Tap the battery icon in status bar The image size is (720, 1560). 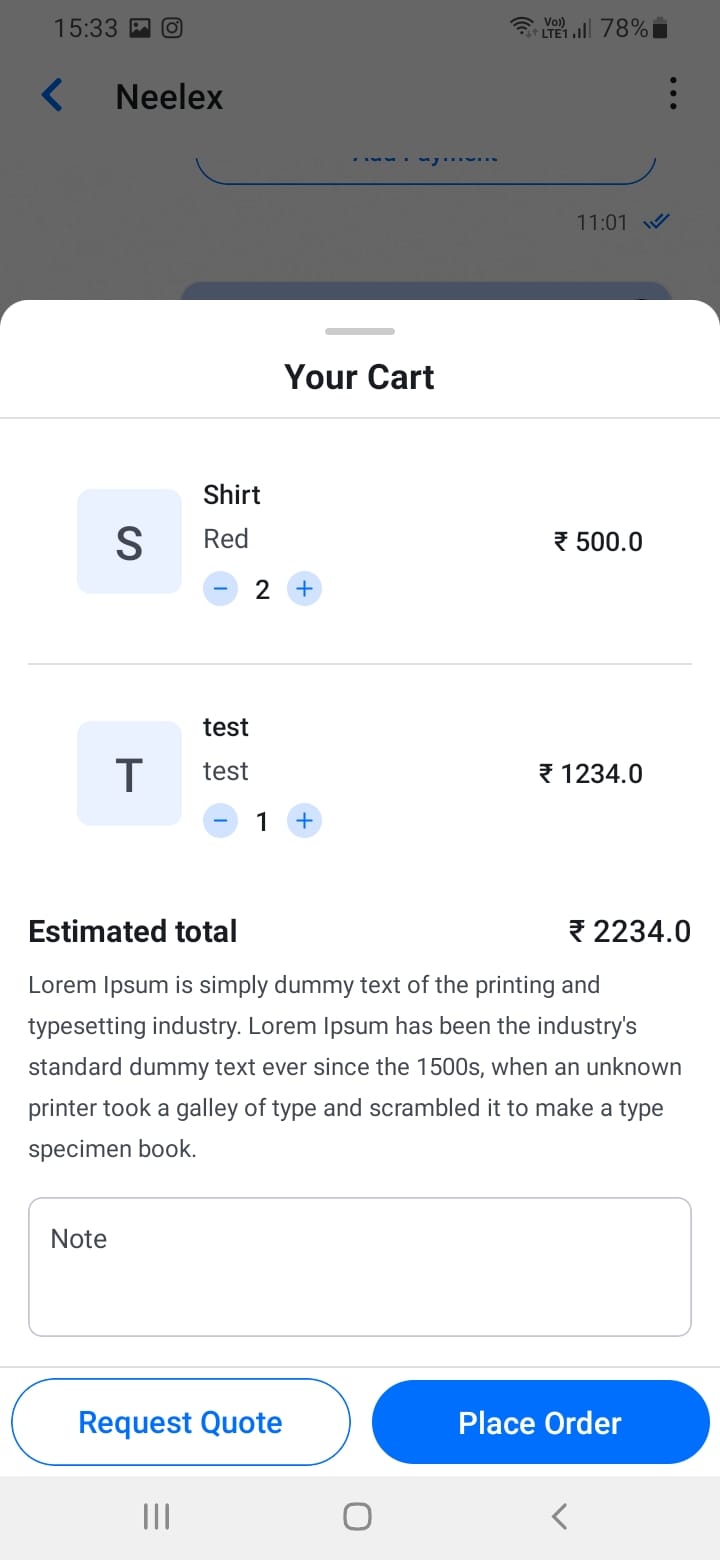[659, 28]
